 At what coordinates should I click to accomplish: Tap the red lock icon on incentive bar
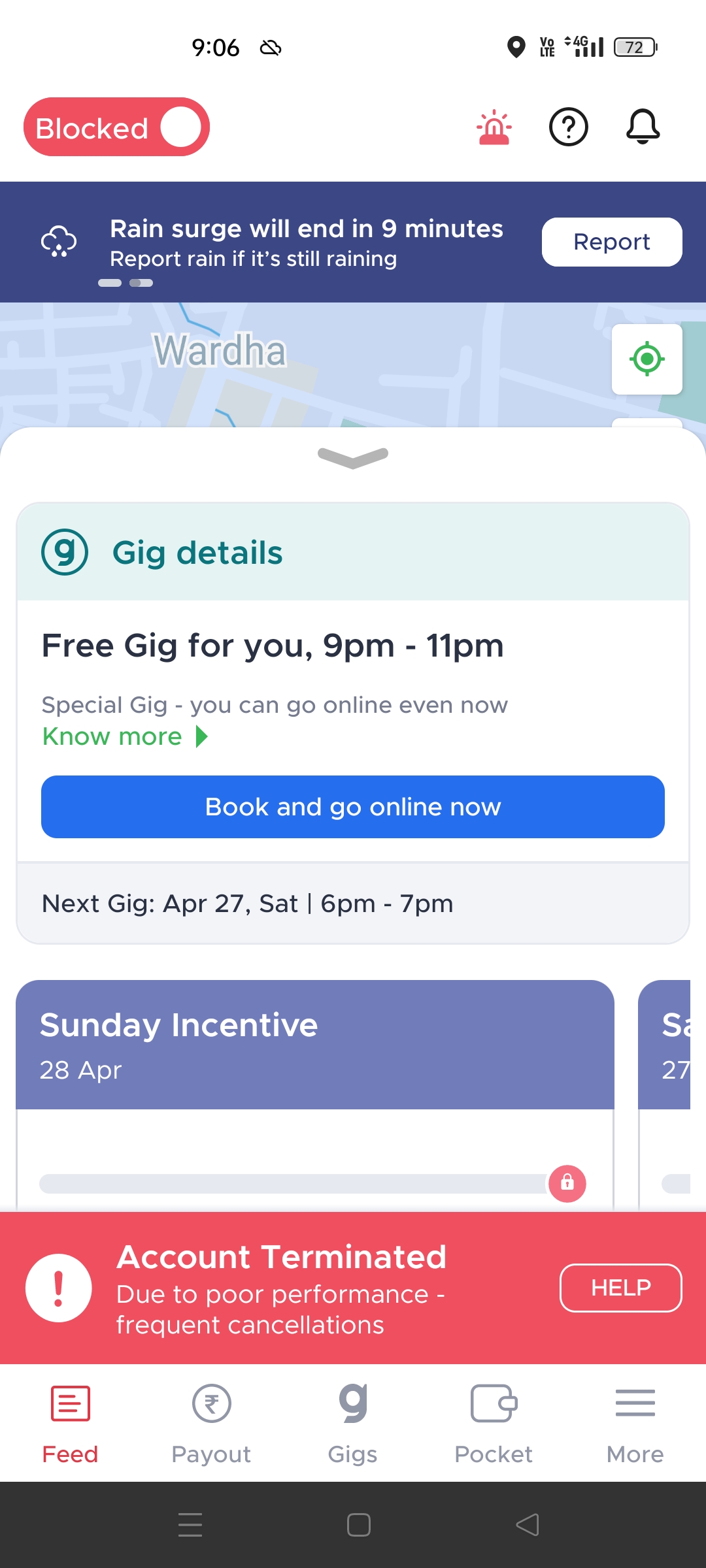(x=567, y=1183)
